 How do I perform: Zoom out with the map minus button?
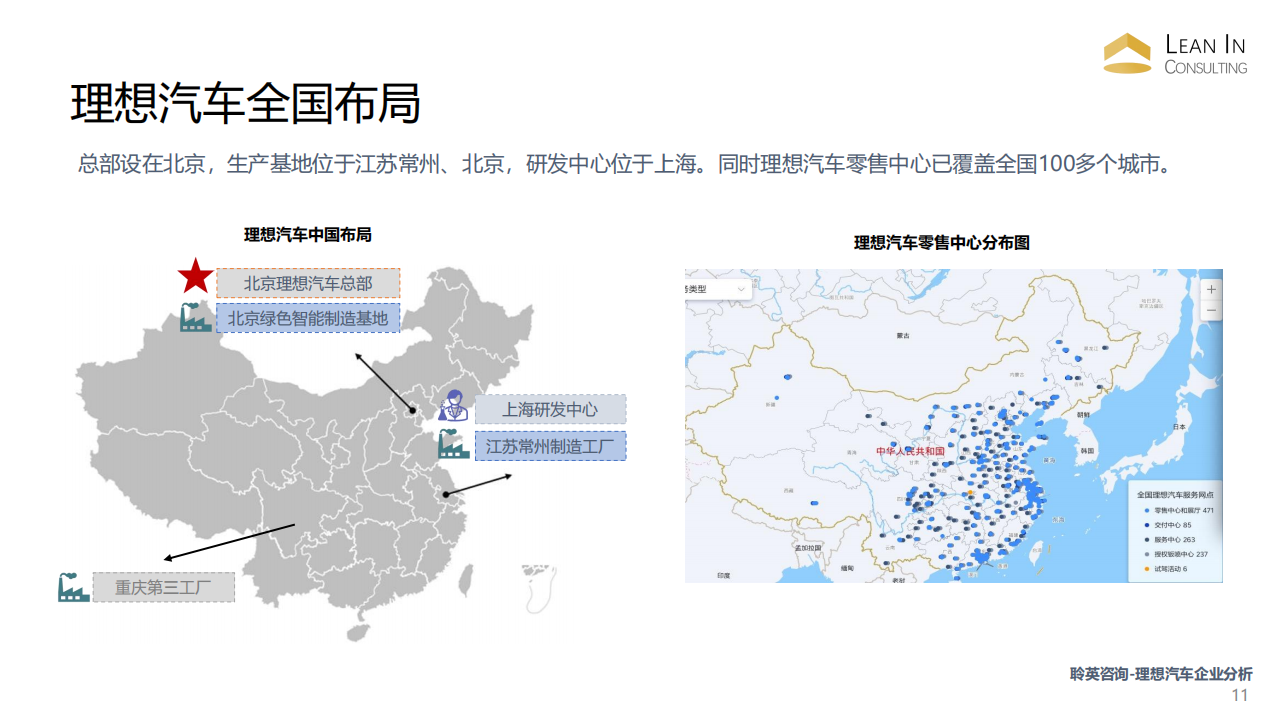pyautogui.click(x=1212, y=311)
